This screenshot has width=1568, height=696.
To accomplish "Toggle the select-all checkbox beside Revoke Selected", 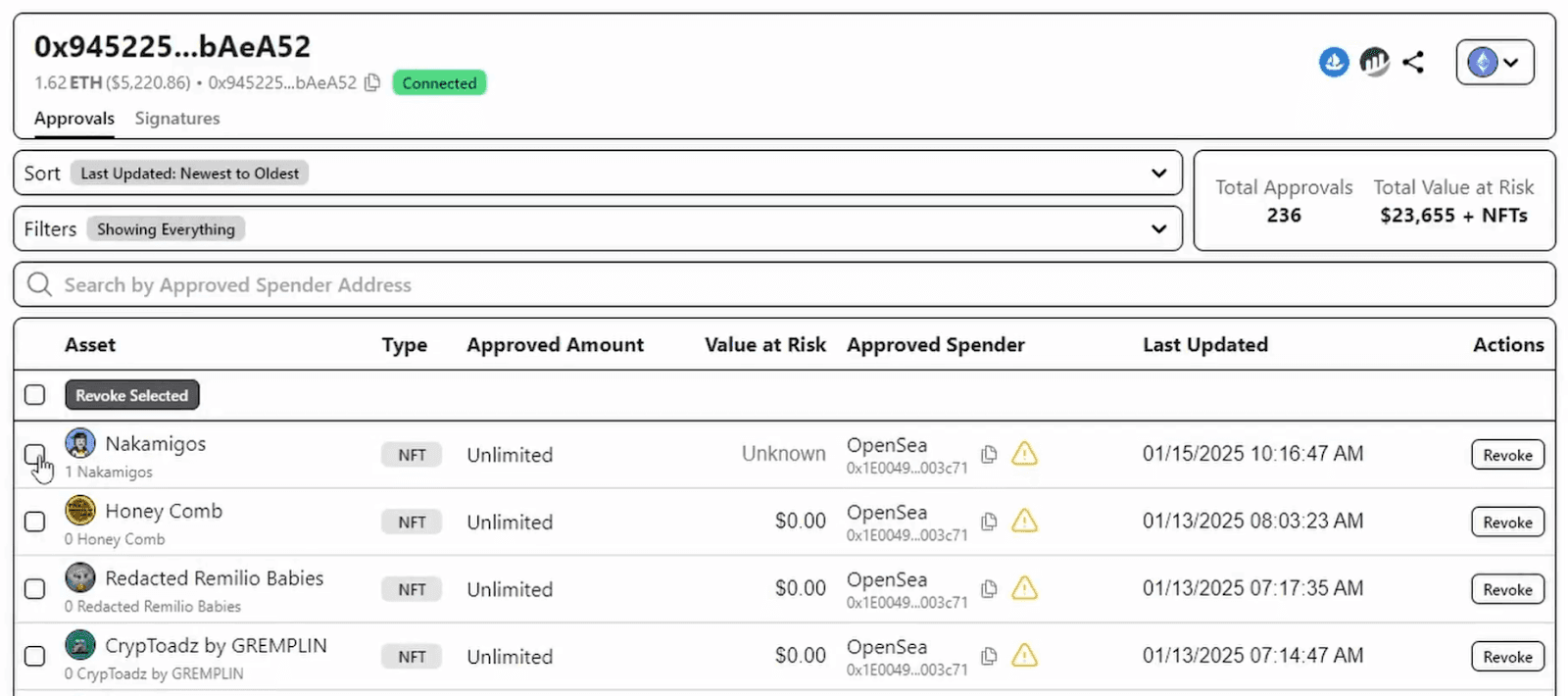I will (x=34, y=395).
